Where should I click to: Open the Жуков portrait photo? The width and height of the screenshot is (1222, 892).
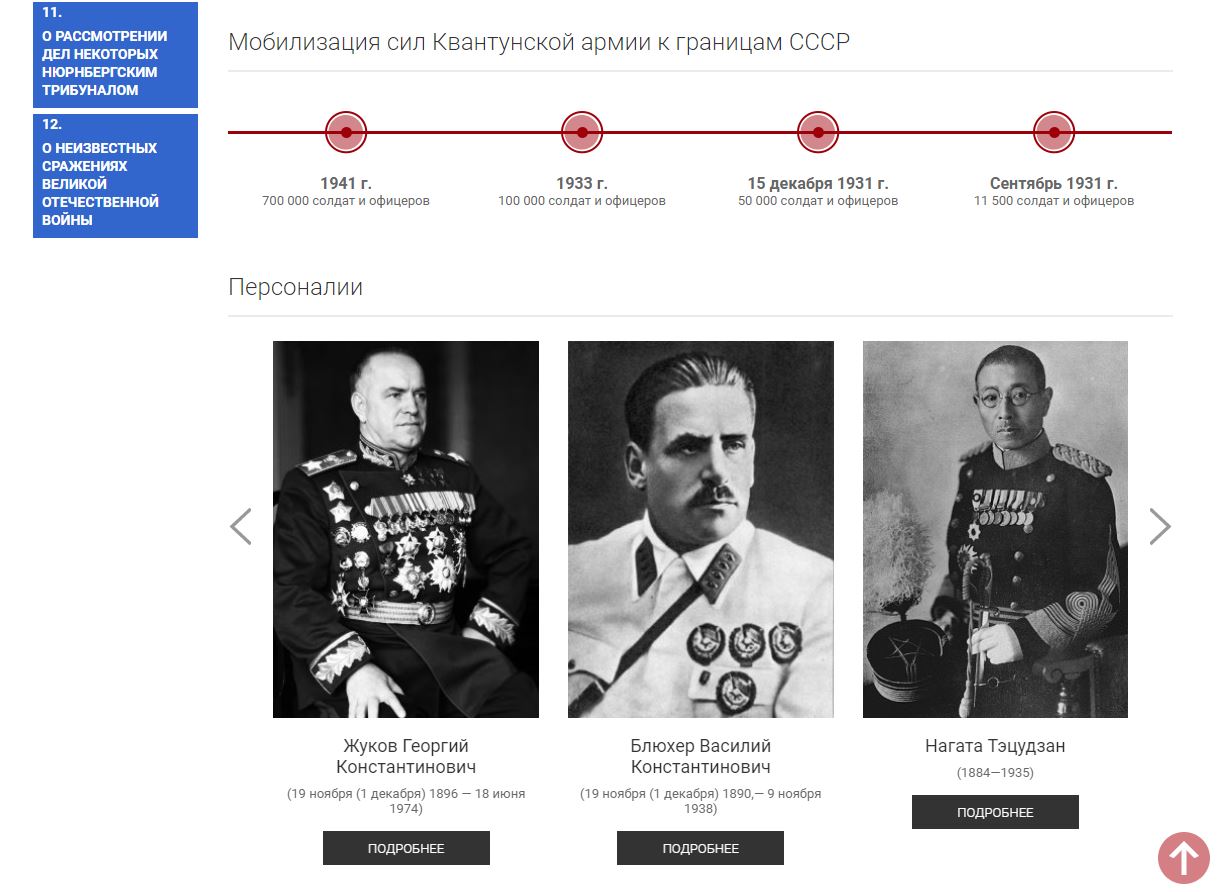pyautogui.click(x=406, y=529)
